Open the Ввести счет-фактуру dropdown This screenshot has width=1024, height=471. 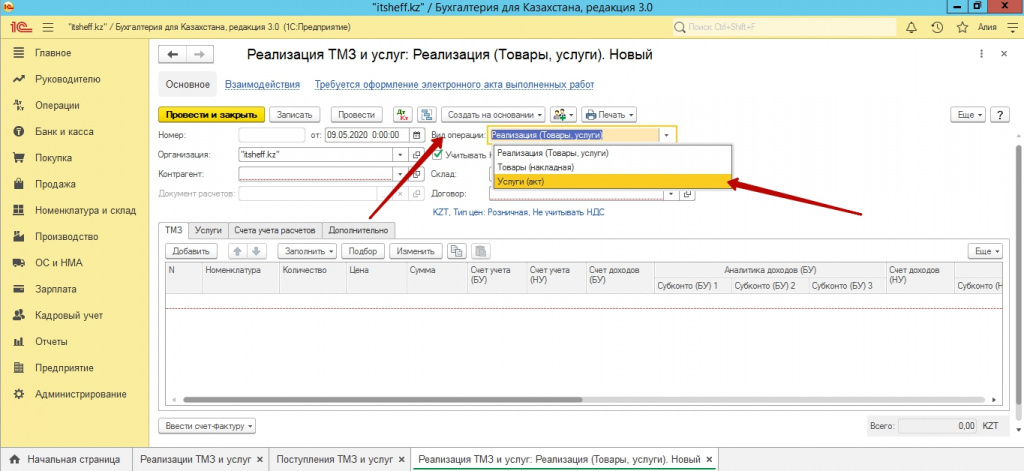(208, 426)
